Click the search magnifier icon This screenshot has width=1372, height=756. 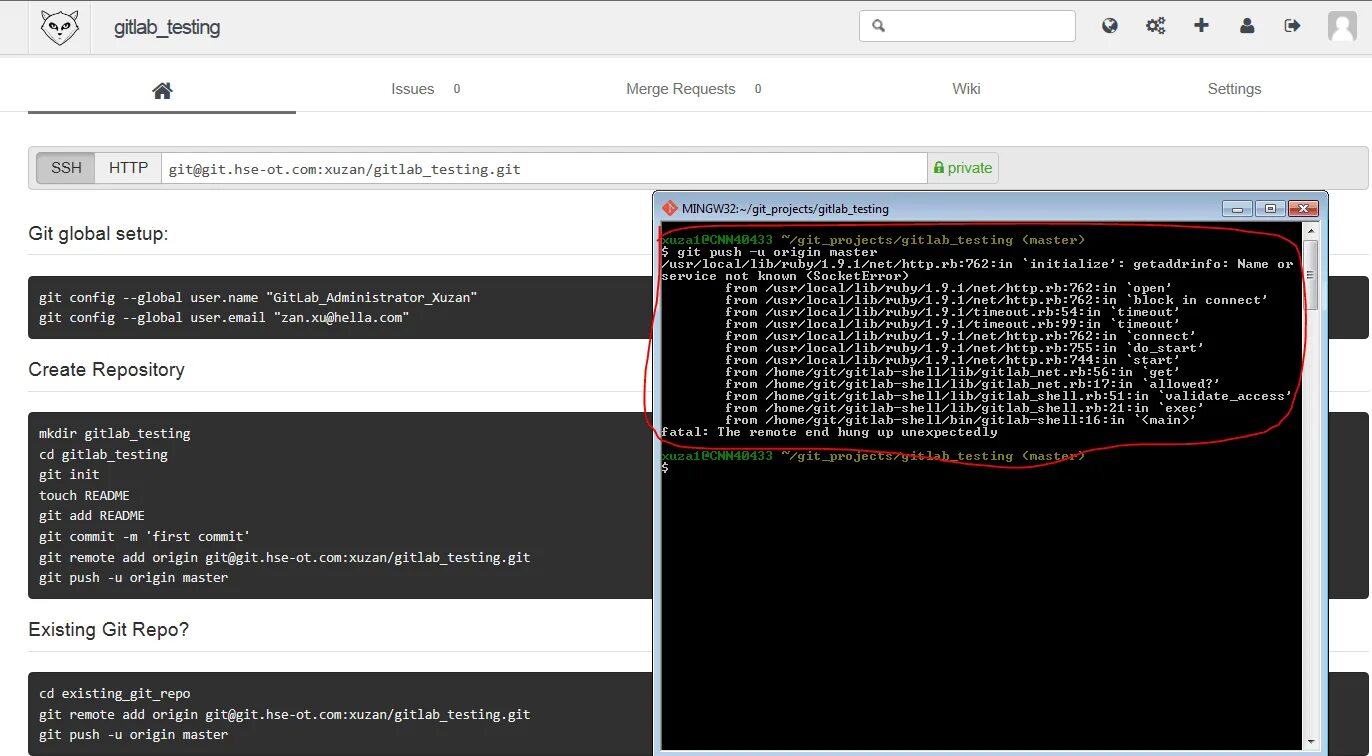coord(879,26)
